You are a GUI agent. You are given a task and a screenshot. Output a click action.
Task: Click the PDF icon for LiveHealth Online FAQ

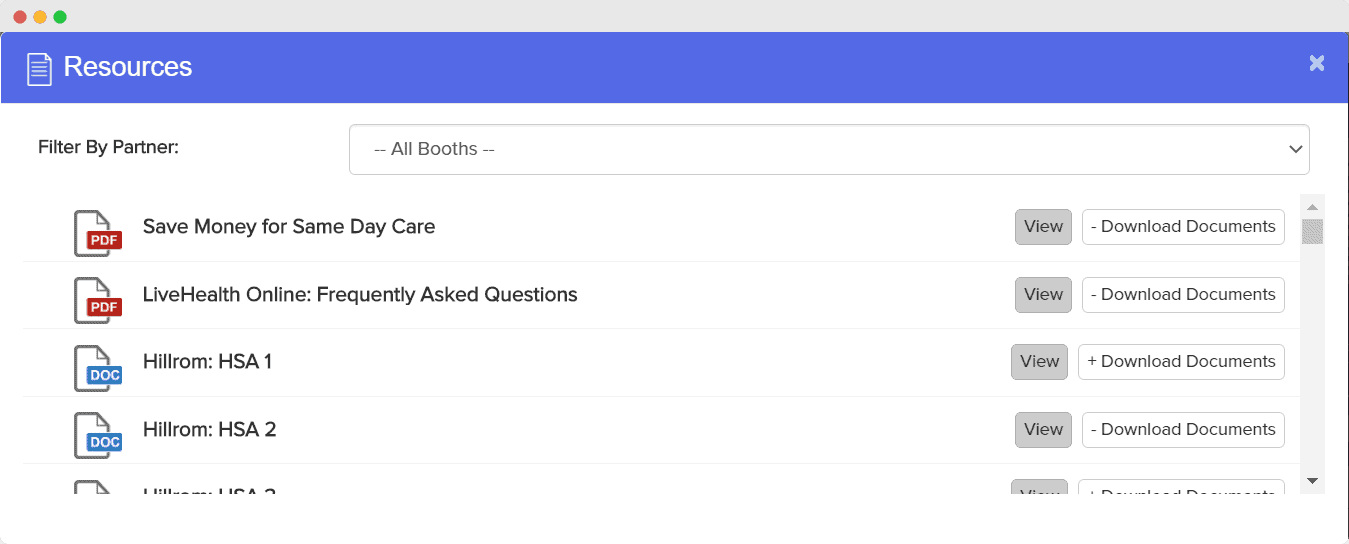[x=97, y=300]
